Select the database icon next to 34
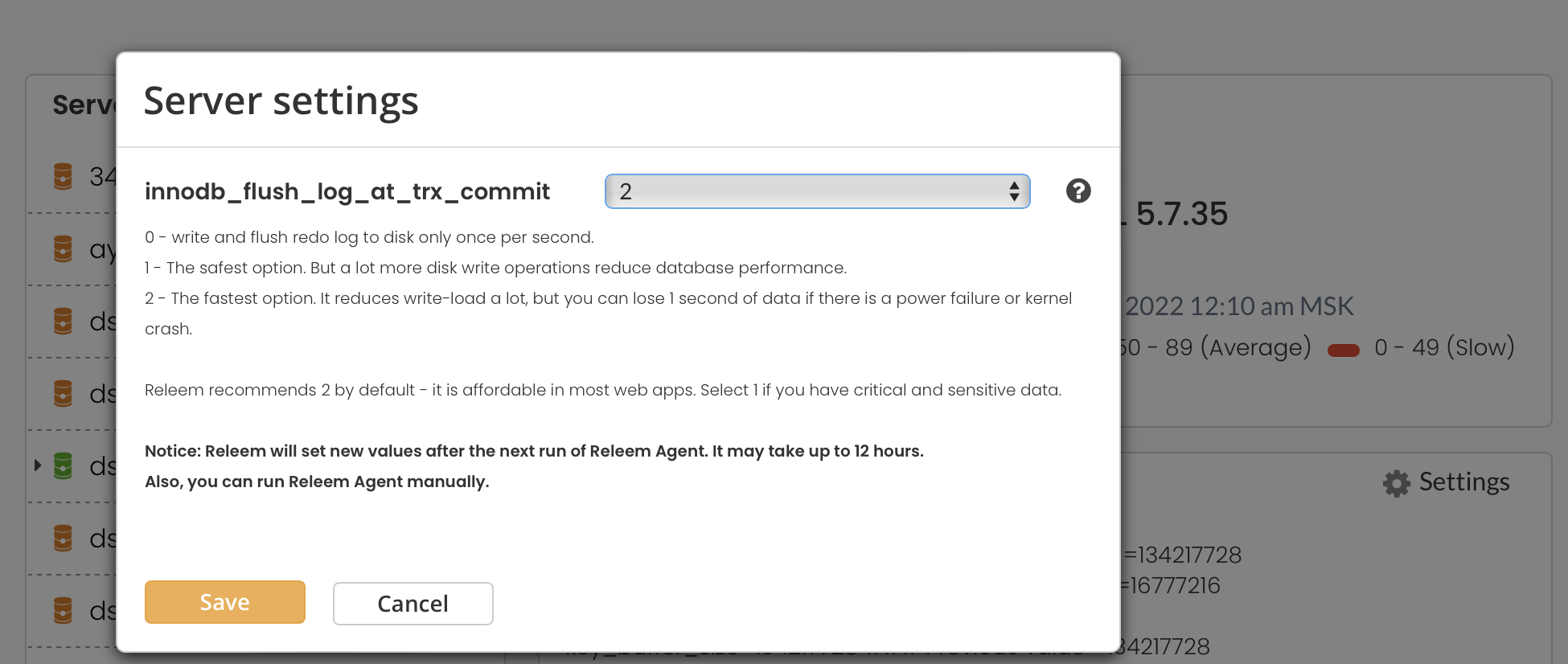 tap(63, 176)
